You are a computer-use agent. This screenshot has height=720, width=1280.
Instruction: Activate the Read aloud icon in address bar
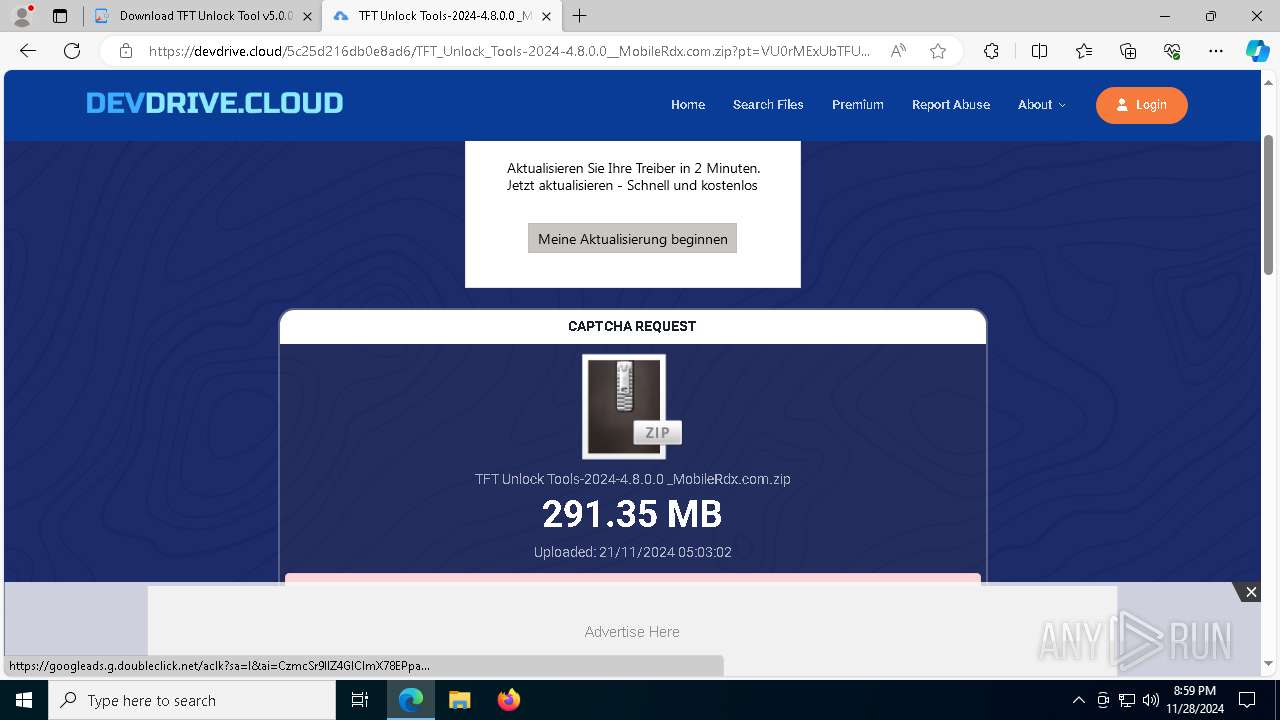point(898,51)
